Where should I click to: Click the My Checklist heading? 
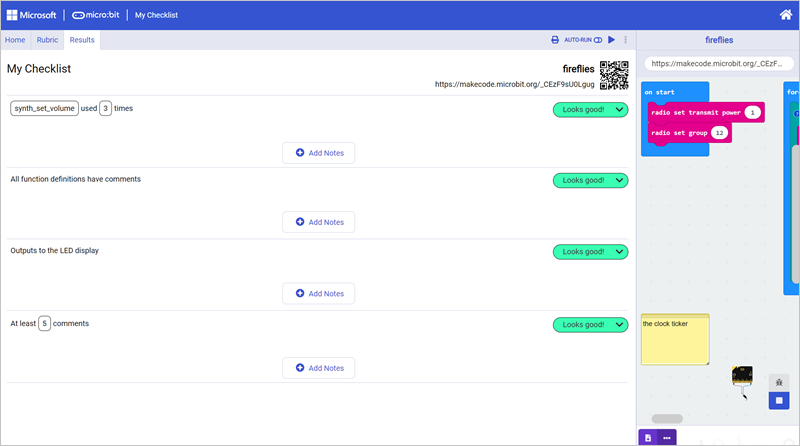39,69
